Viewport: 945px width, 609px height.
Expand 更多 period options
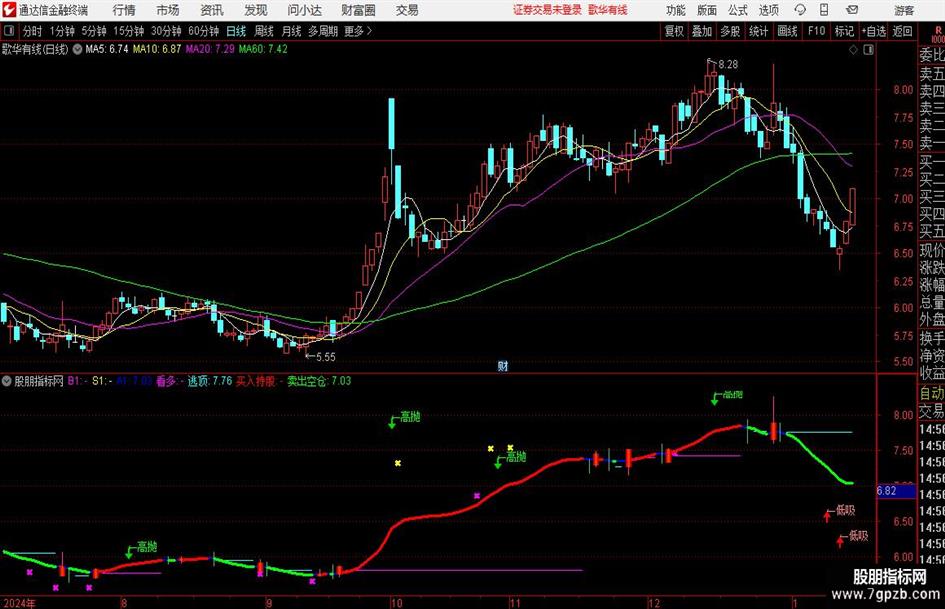[x=358, y=31]
